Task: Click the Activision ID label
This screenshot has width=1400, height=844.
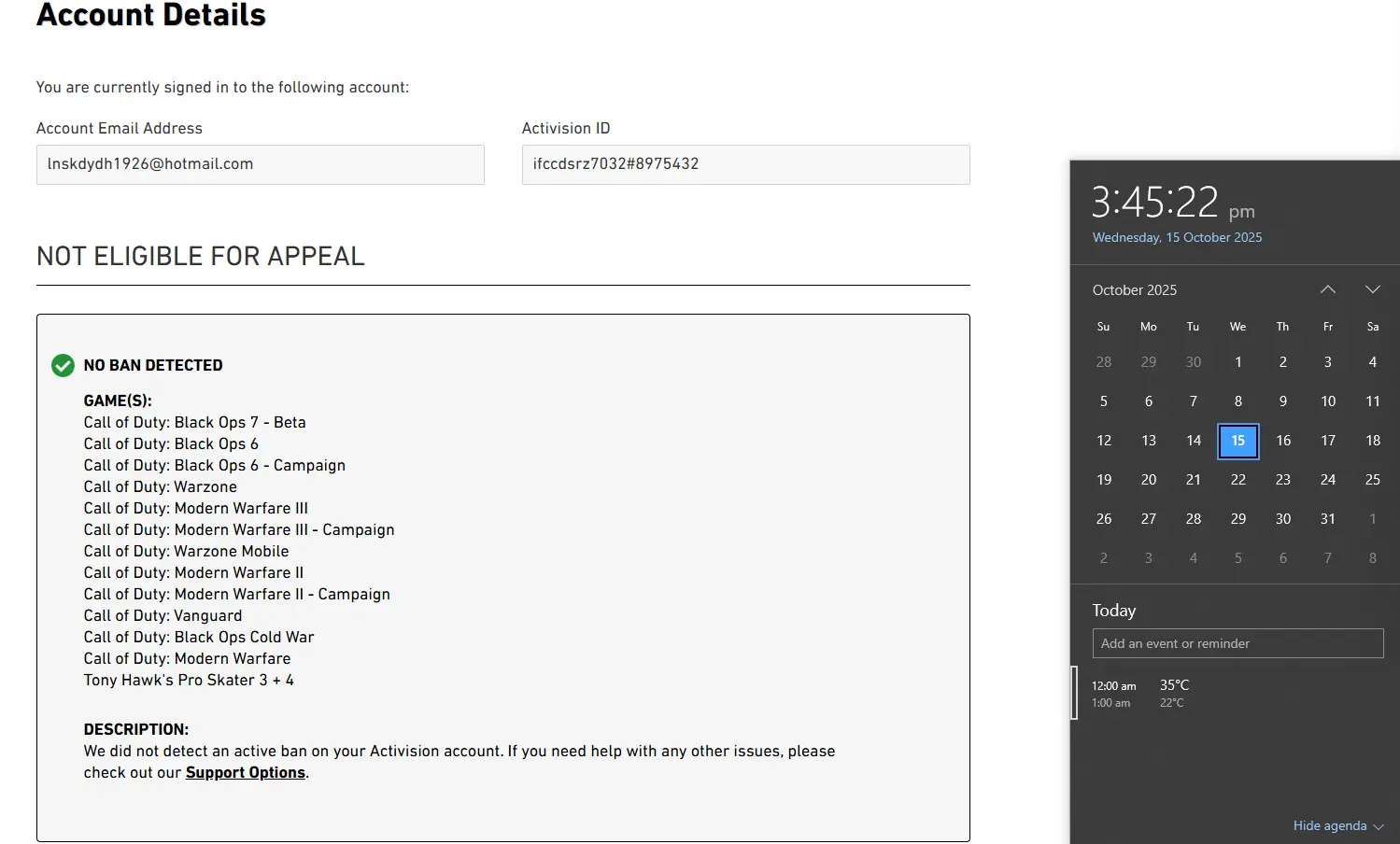Action: click(566, 128)
